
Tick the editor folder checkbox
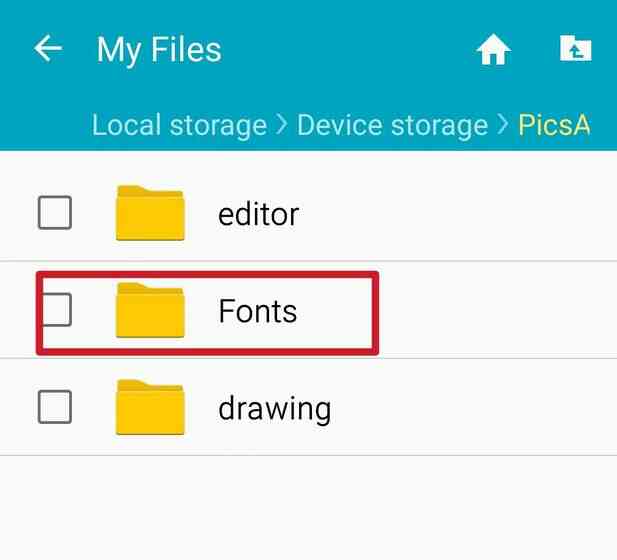click(55, 213)
